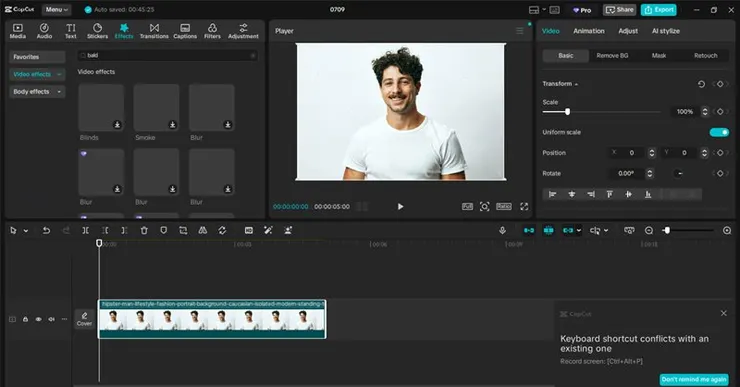Toggle the Rotate keyframe diamond
Image resolution: width=740 pixels, height=387 pixels.
720,173
